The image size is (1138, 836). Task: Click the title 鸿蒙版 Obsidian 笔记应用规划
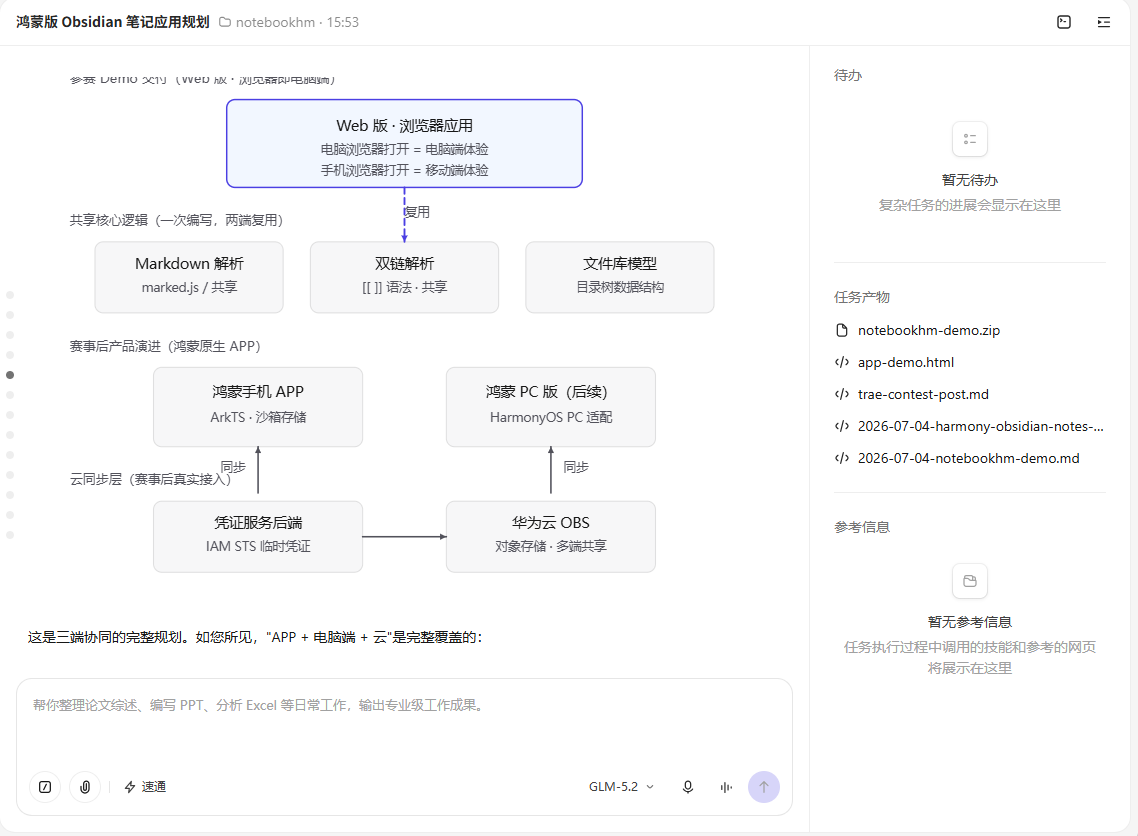pyautogui.click(x=112, y=22)
